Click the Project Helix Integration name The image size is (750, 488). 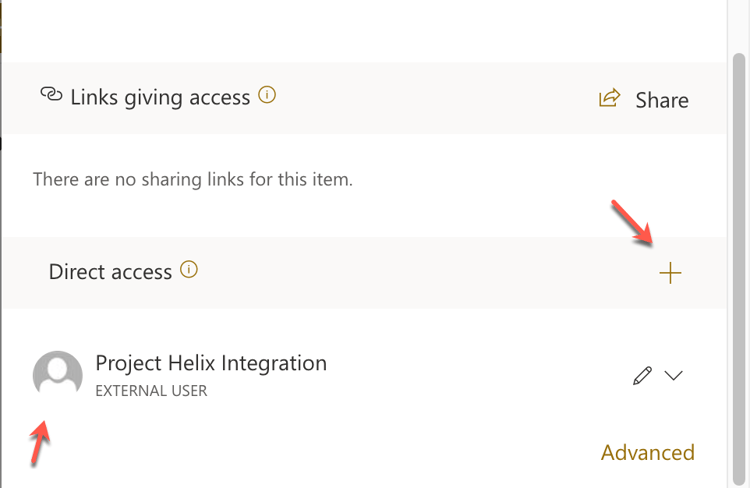[211, 363]
